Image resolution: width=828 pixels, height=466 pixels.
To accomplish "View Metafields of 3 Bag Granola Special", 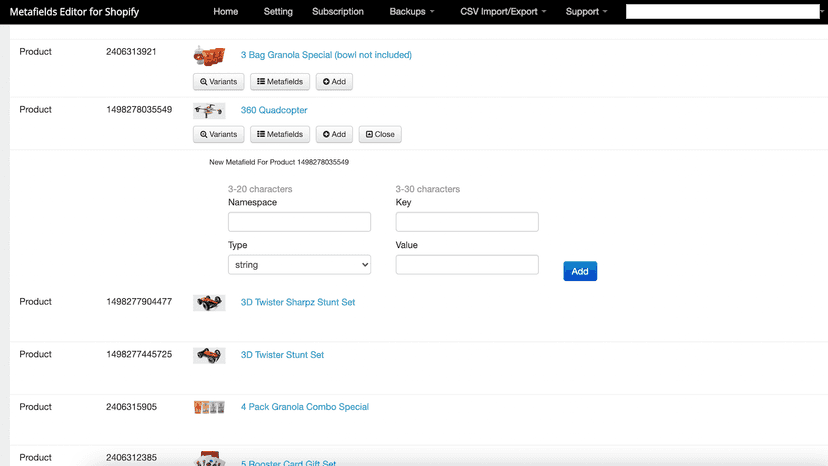I will 280,81.
